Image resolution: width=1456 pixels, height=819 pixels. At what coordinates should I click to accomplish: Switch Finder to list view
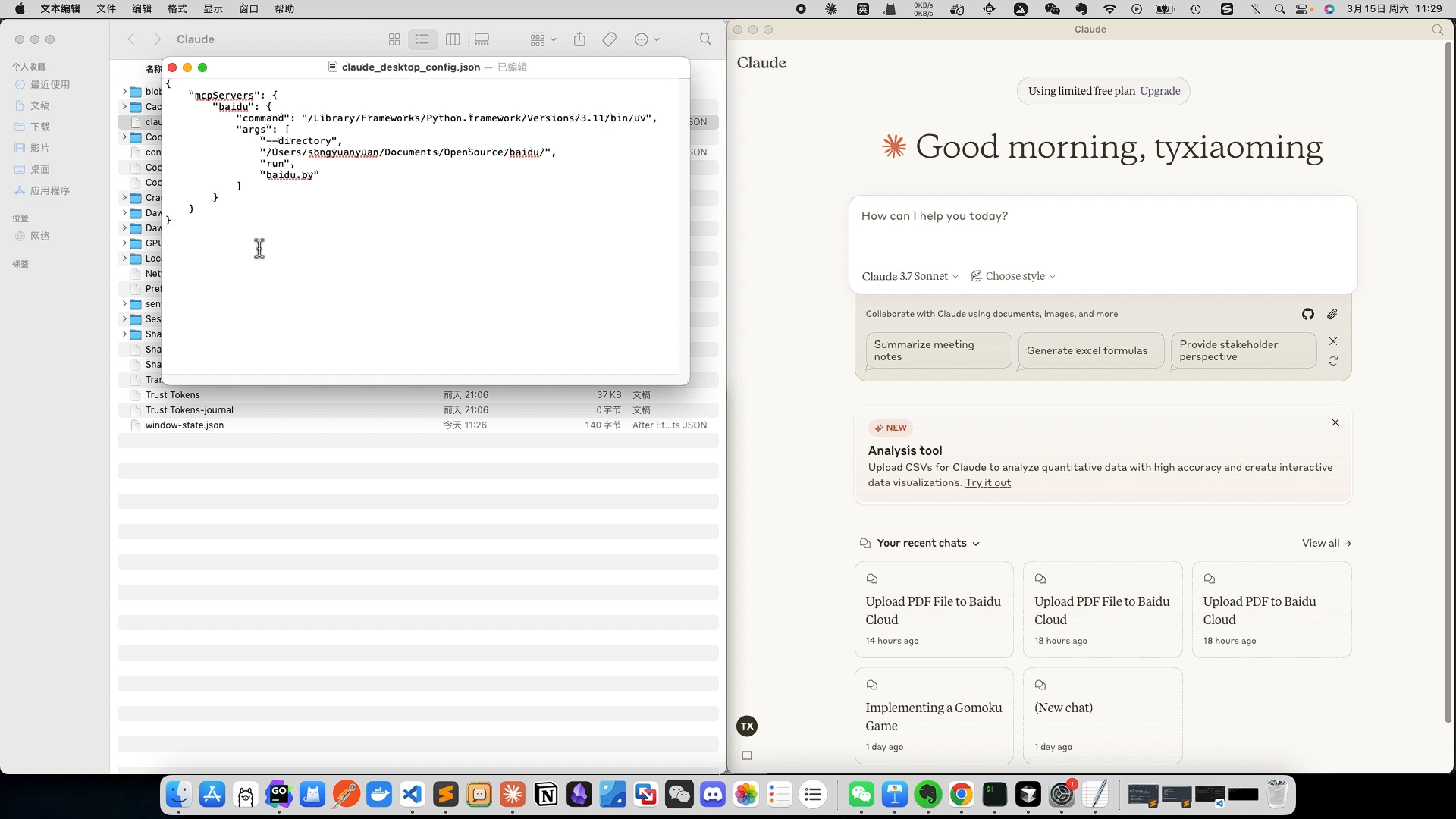click(x=422, y=39)
